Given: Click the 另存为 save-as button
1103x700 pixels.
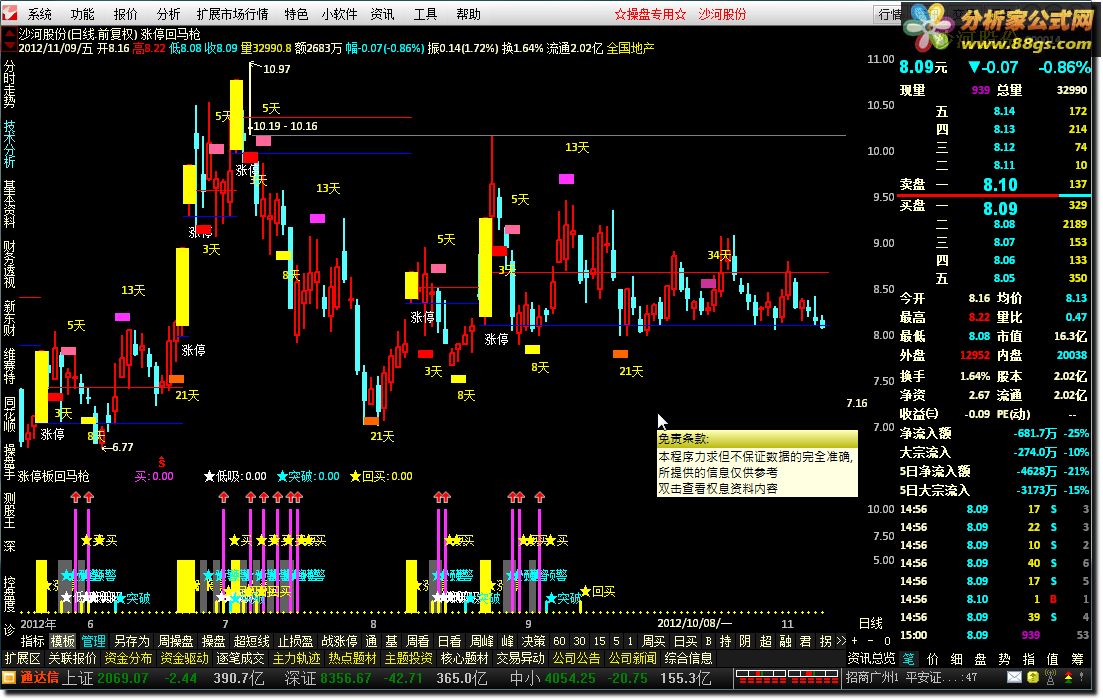Looking at the screenshot, I should coord(132,641).
